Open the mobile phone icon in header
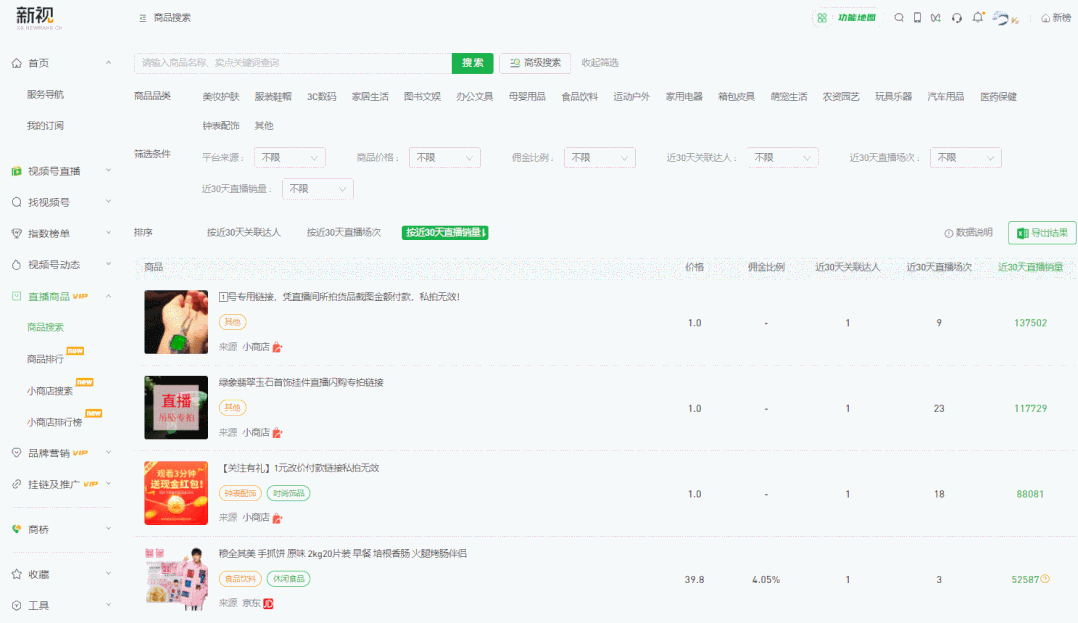This screenshot has width=1078, height=623. (917, 18)
